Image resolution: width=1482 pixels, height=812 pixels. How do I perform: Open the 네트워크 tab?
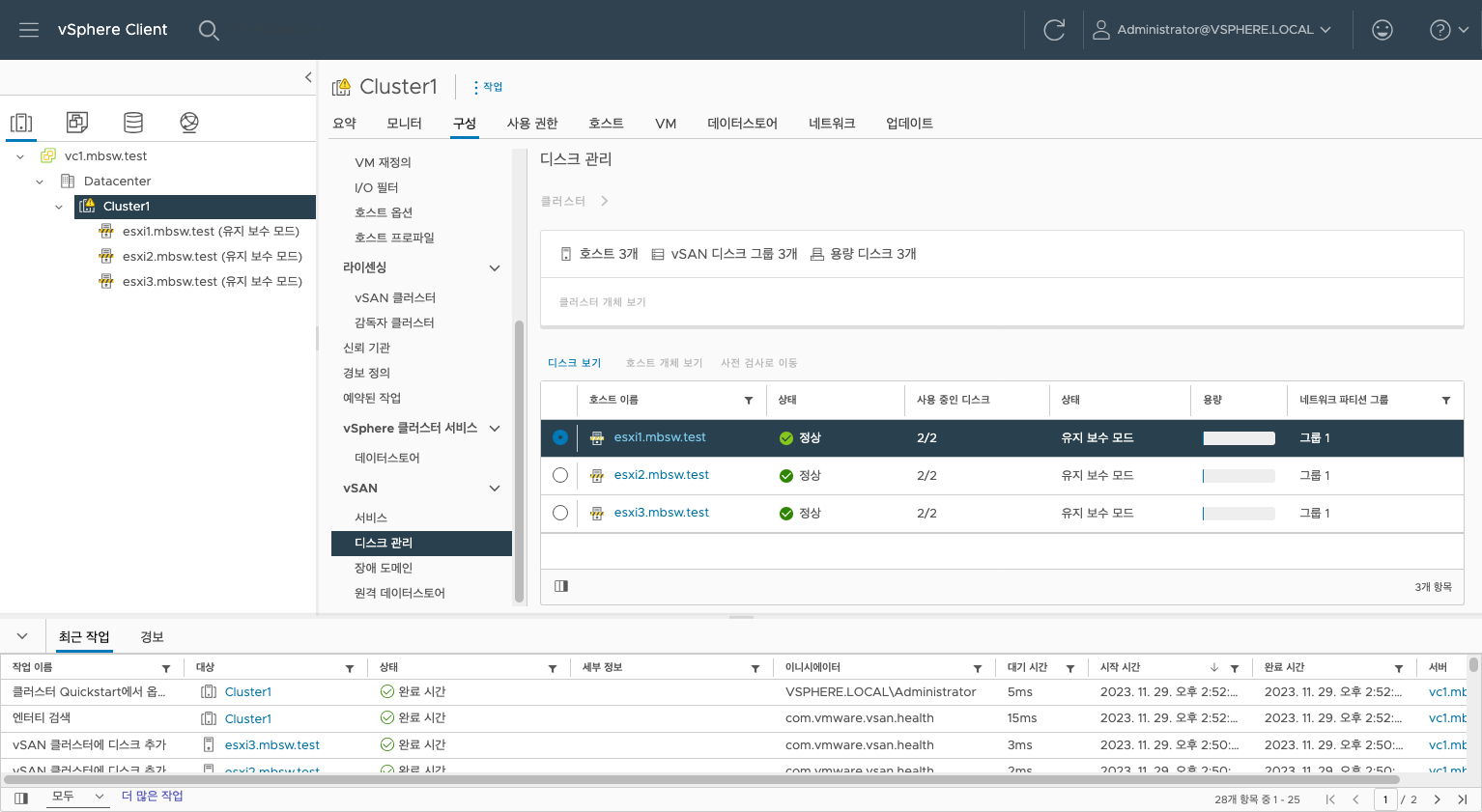coord(832,124)
